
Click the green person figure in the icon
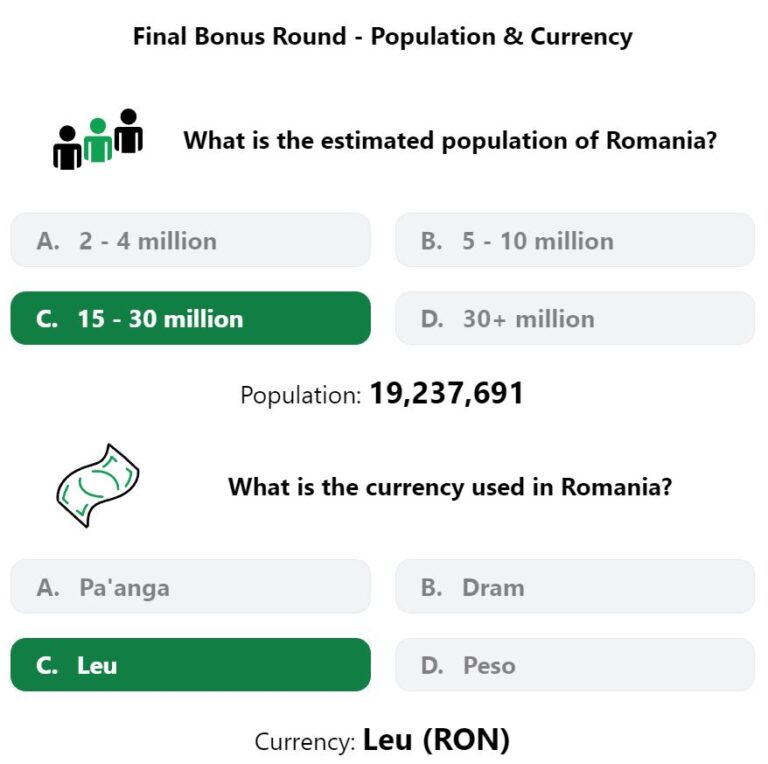98,140
